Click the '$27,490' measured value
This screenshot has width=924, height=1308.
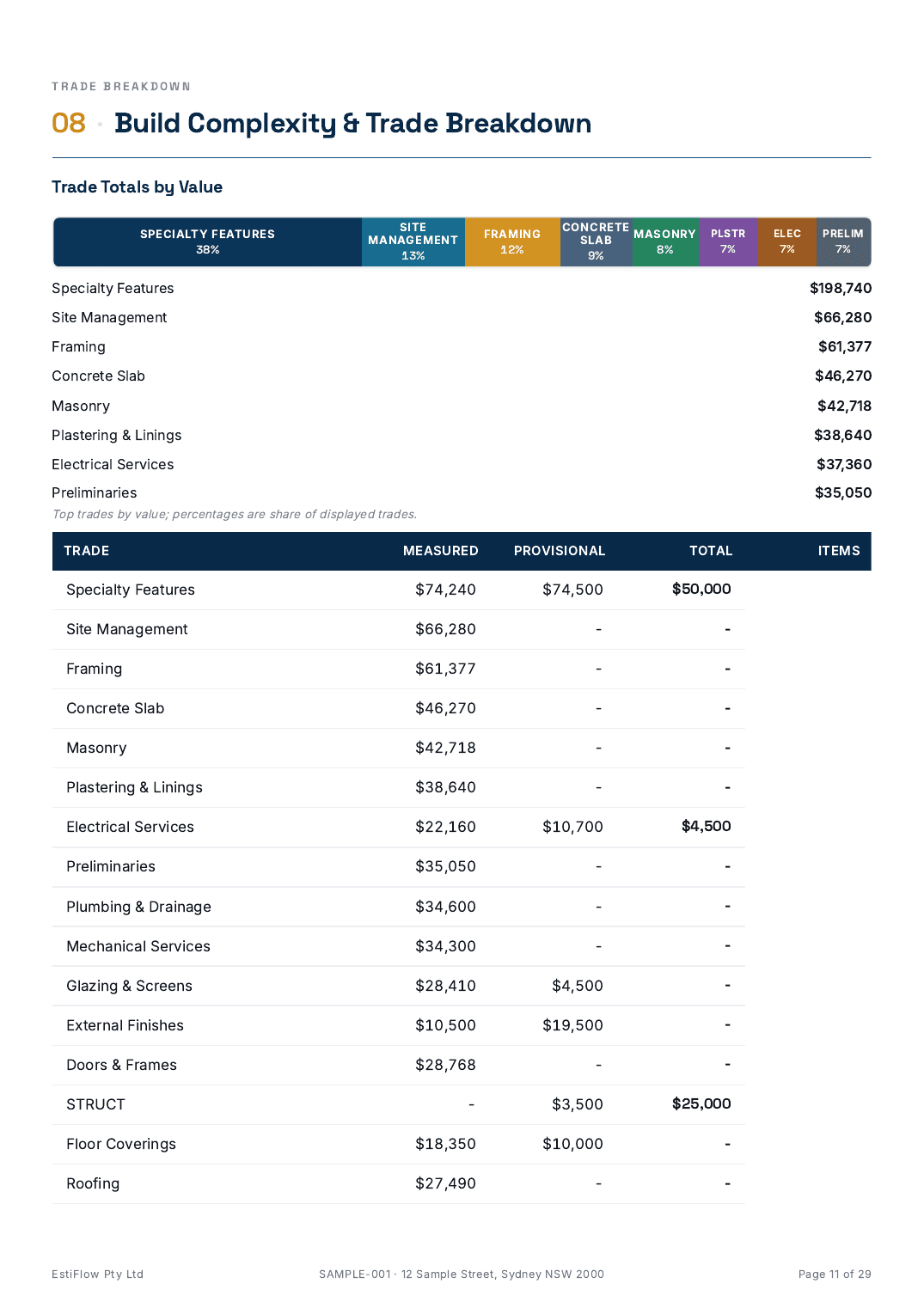tap(445, 1184)
